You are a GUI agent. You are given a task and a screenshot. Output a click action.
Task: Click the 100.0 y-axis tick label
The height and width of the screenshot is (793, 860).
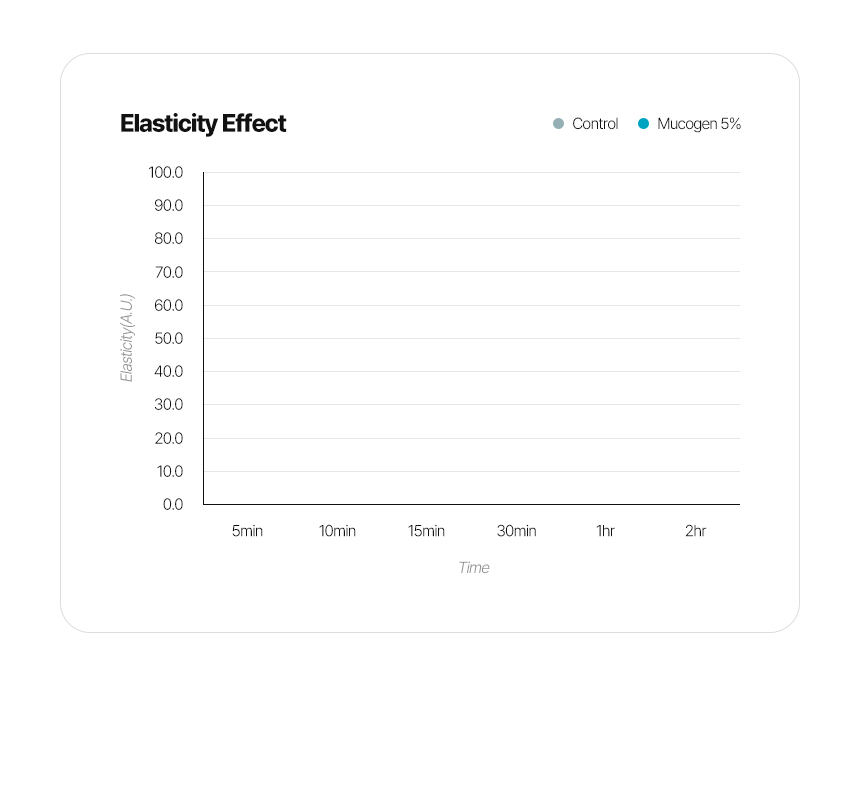pos(166,173)
